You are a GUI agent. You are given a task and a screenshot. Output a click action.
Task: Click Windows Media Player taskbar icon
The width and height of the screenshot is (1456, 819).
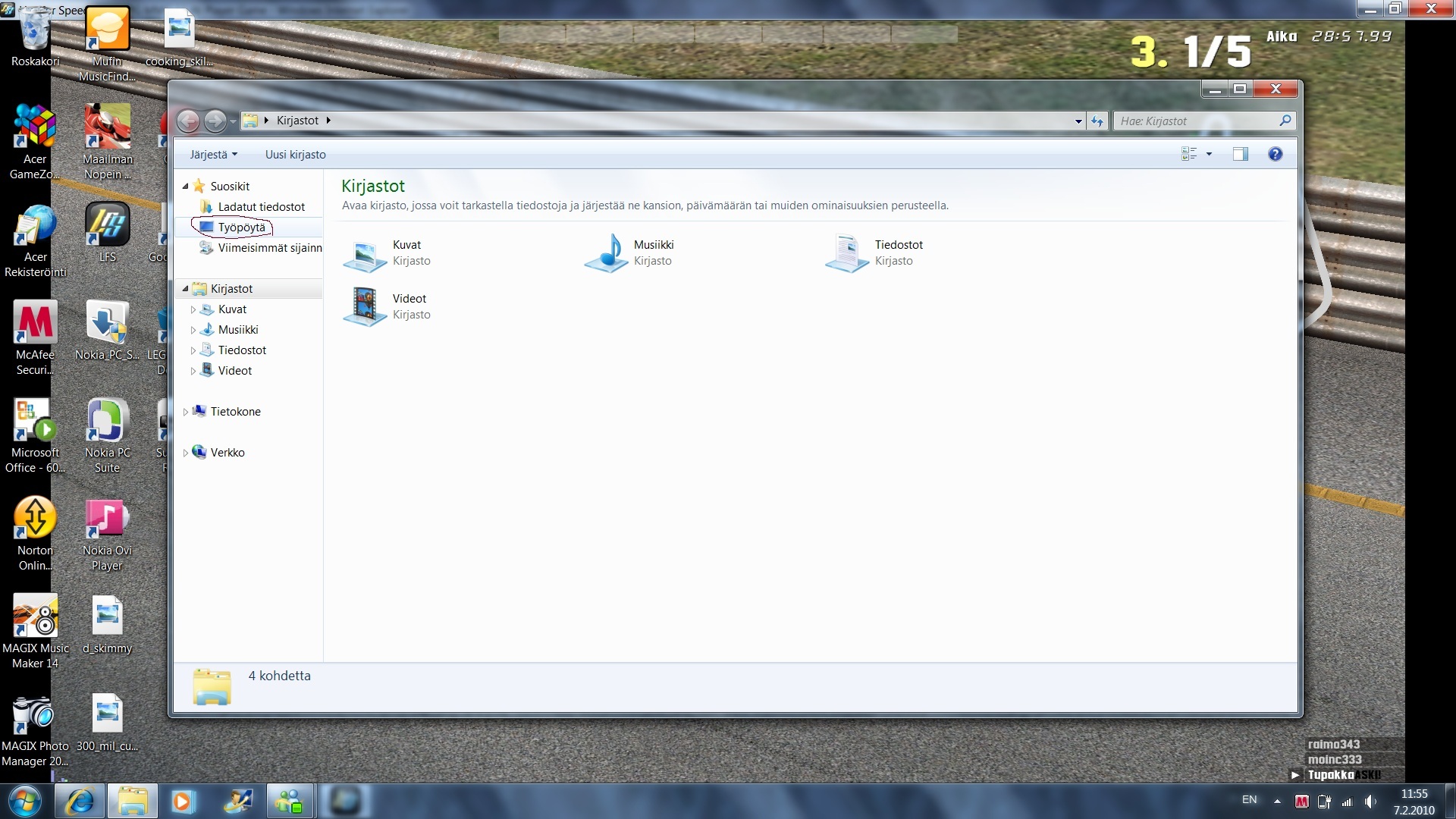click(182, 802)
